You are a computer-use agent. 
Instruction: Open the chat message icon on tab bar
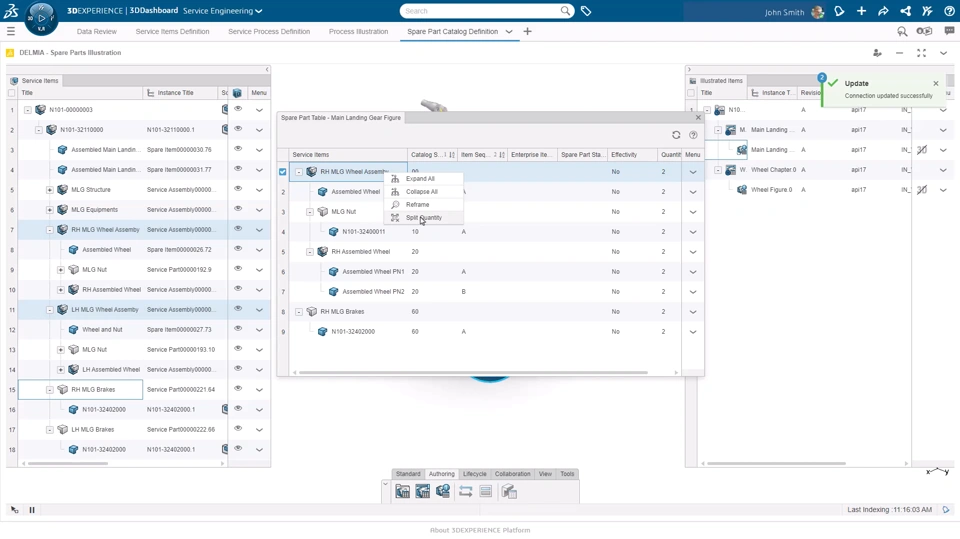pyautogui.click(x=949, y=31)
